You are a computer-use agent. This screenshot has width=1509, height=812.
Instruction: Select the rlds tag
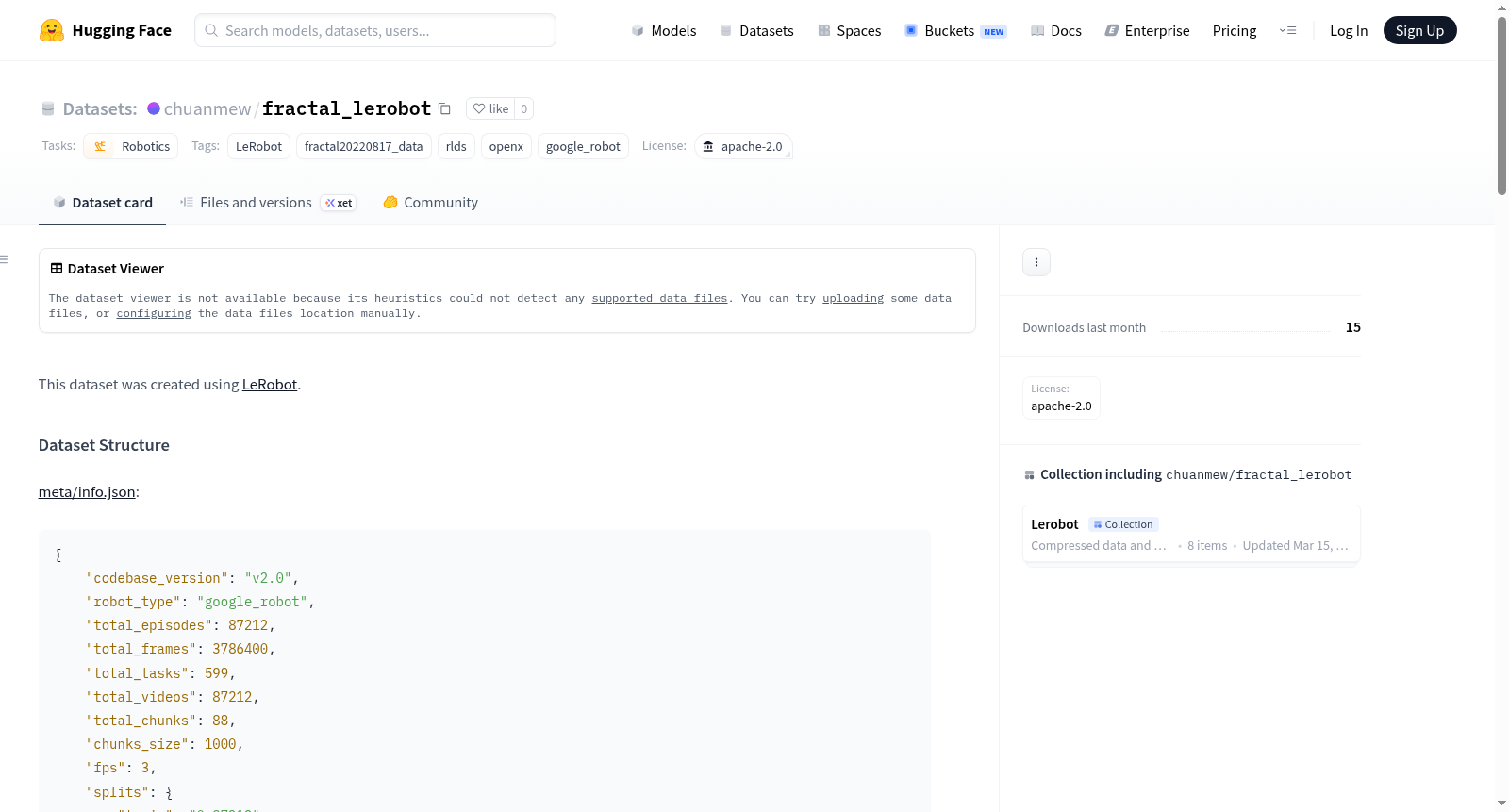[x=456, y=146]
